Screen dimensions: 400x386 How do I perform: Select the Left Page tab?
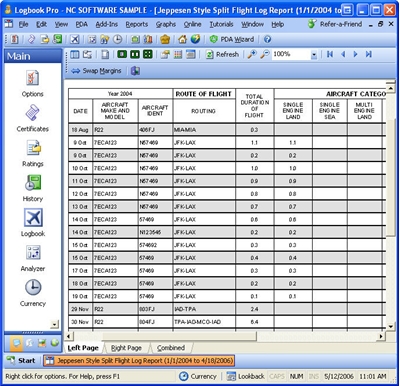click(x=83, y=348)
